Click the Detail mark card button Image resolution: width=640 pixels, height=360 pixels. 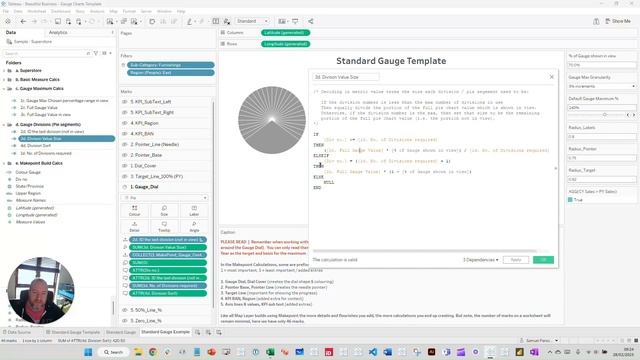(134, 227)
